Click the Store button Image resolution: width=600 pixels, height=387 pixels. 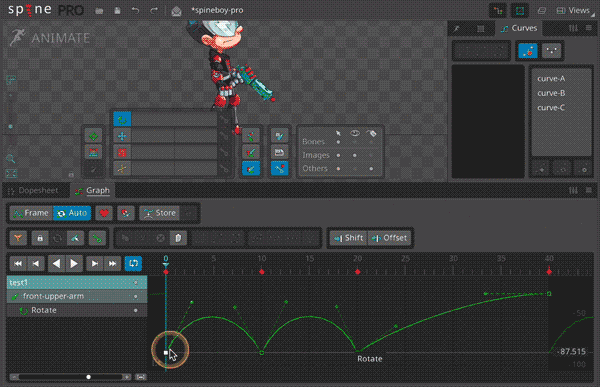160,213
